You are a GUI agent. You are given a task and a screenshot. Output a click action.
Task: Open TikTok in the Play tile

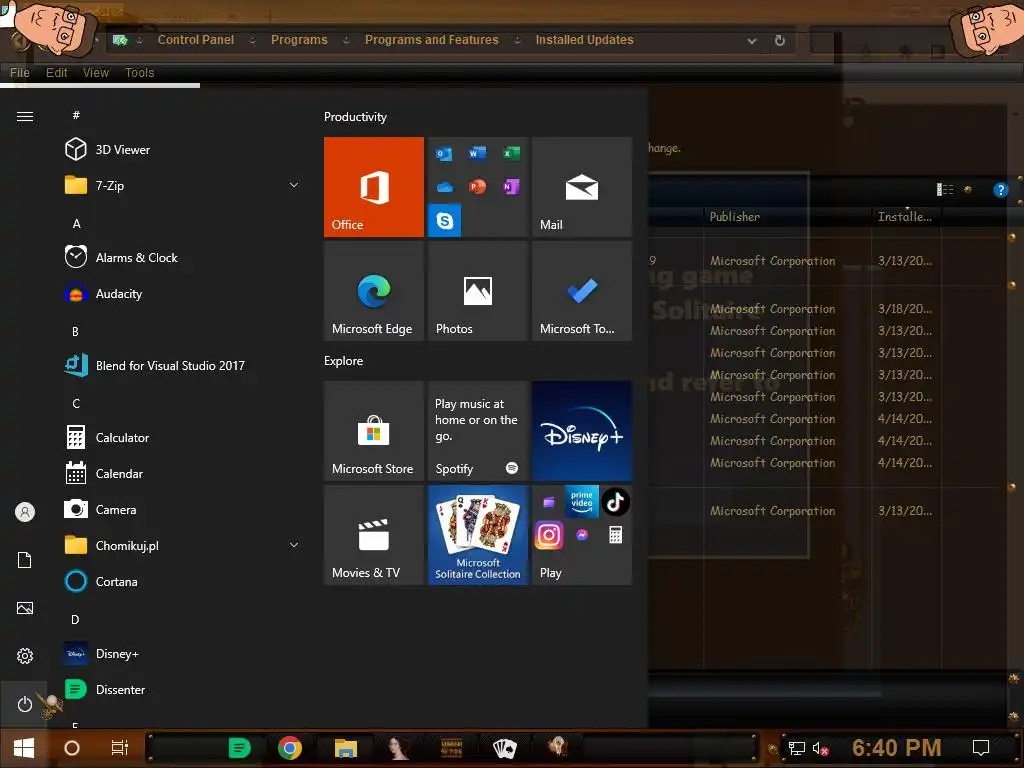click(x=615, y=502)
